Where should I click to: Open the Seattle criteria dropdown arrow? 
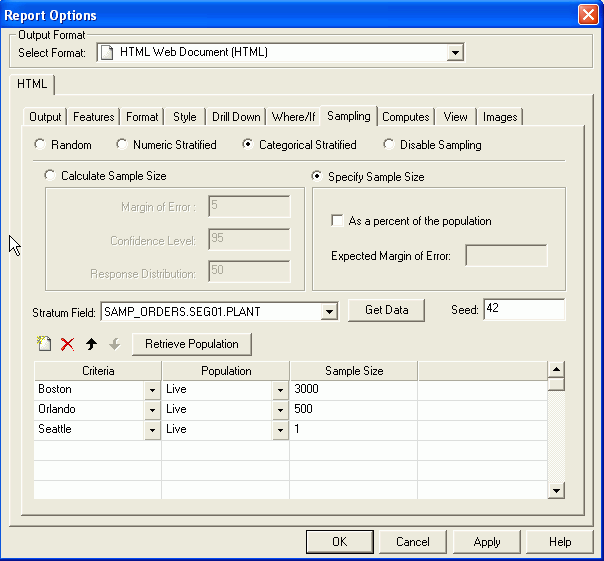click(152, 430)
